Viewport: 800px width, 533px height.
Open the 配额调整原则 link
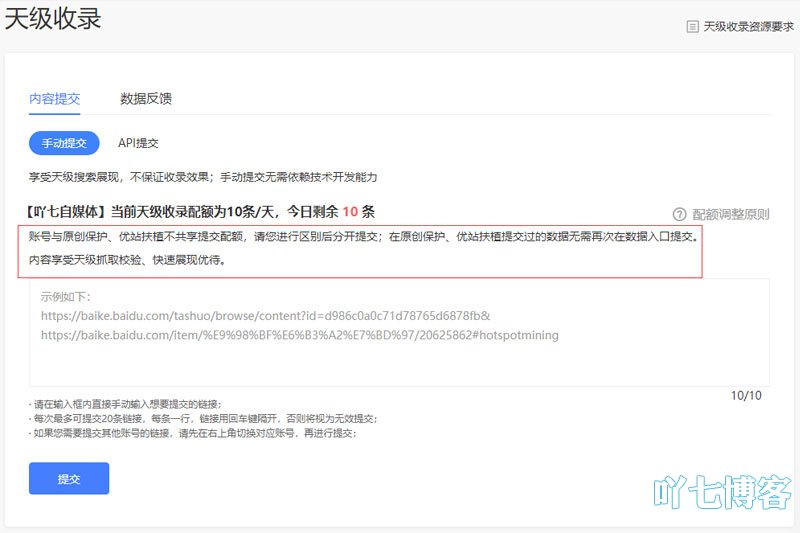click(731, 214)
